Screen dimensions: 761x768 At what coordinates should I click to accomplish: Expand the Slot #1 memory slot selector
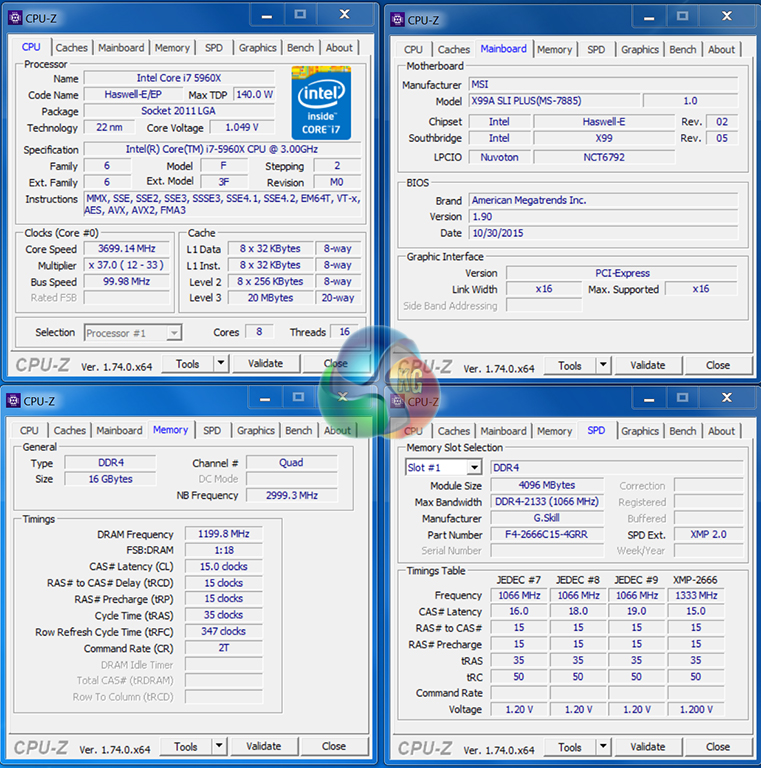[x=474, y=467]
